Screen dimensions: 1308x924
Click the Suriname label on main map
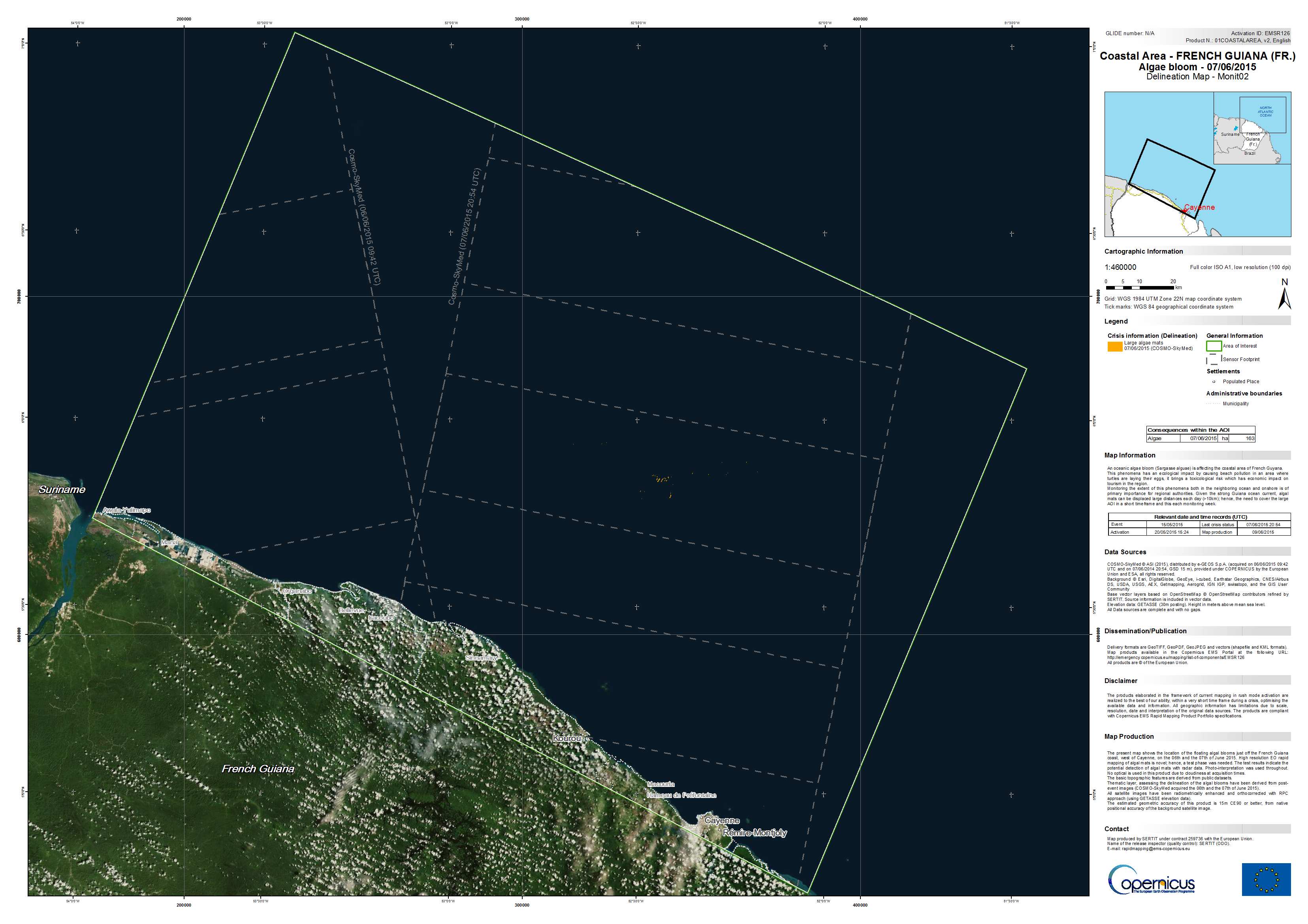coord(62,490)
